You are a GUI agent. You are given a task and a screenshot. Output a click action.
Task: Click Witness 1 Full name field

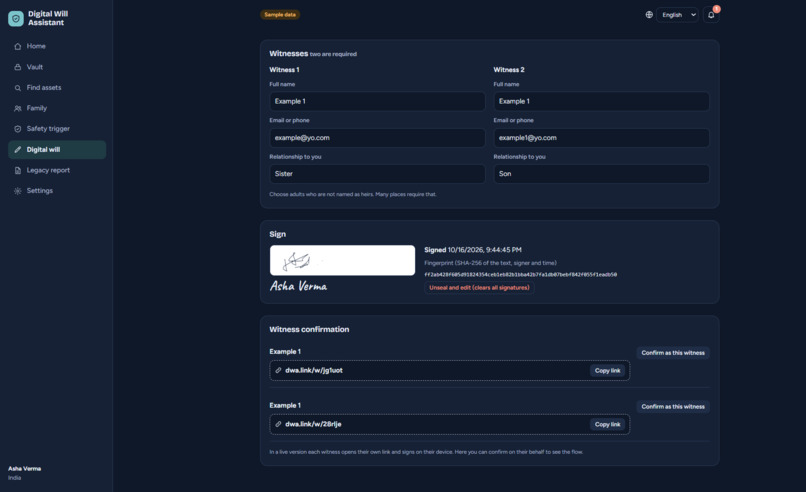377,101
